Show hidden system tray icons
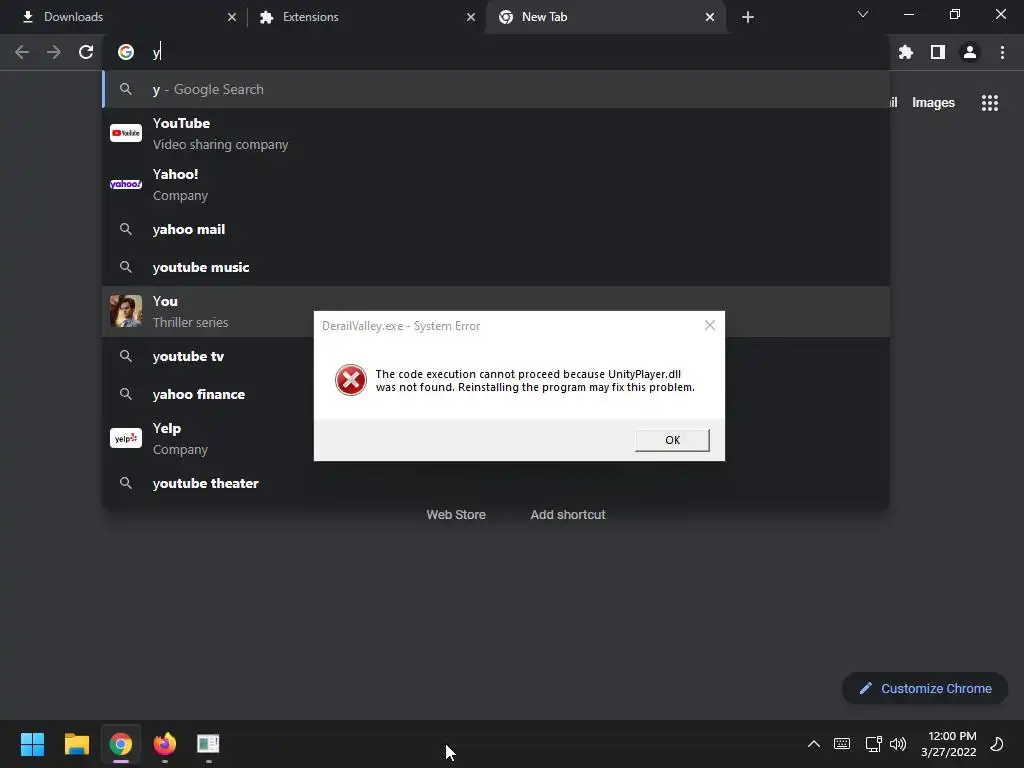The image size is (1024, 768). (814, 744)
